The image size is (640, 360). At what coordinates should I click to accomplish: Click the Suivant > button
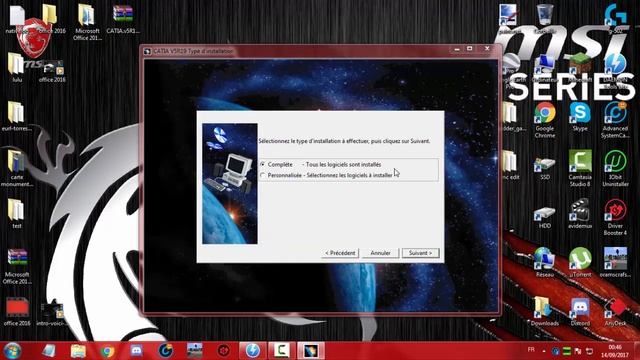pos(420,253)
